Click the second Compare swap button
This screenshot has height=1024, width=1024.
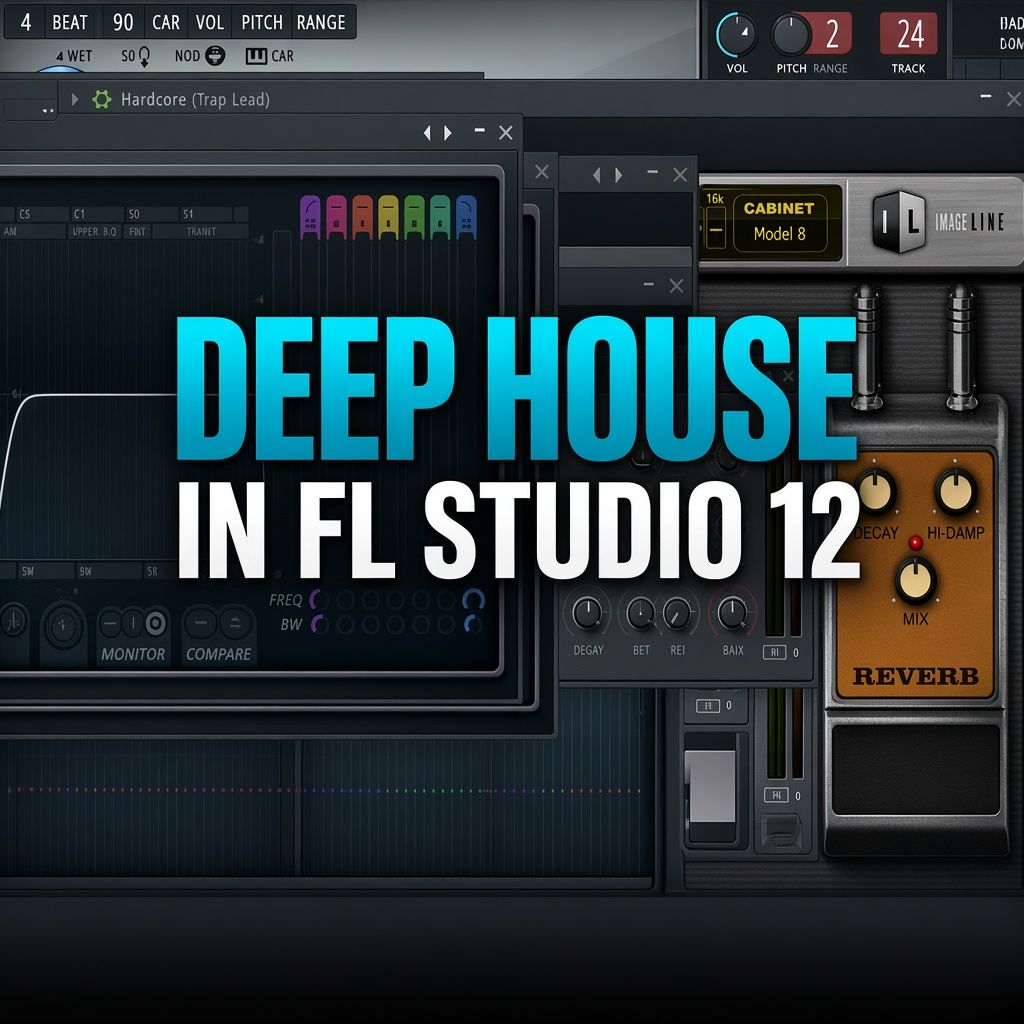coord(234,624)
